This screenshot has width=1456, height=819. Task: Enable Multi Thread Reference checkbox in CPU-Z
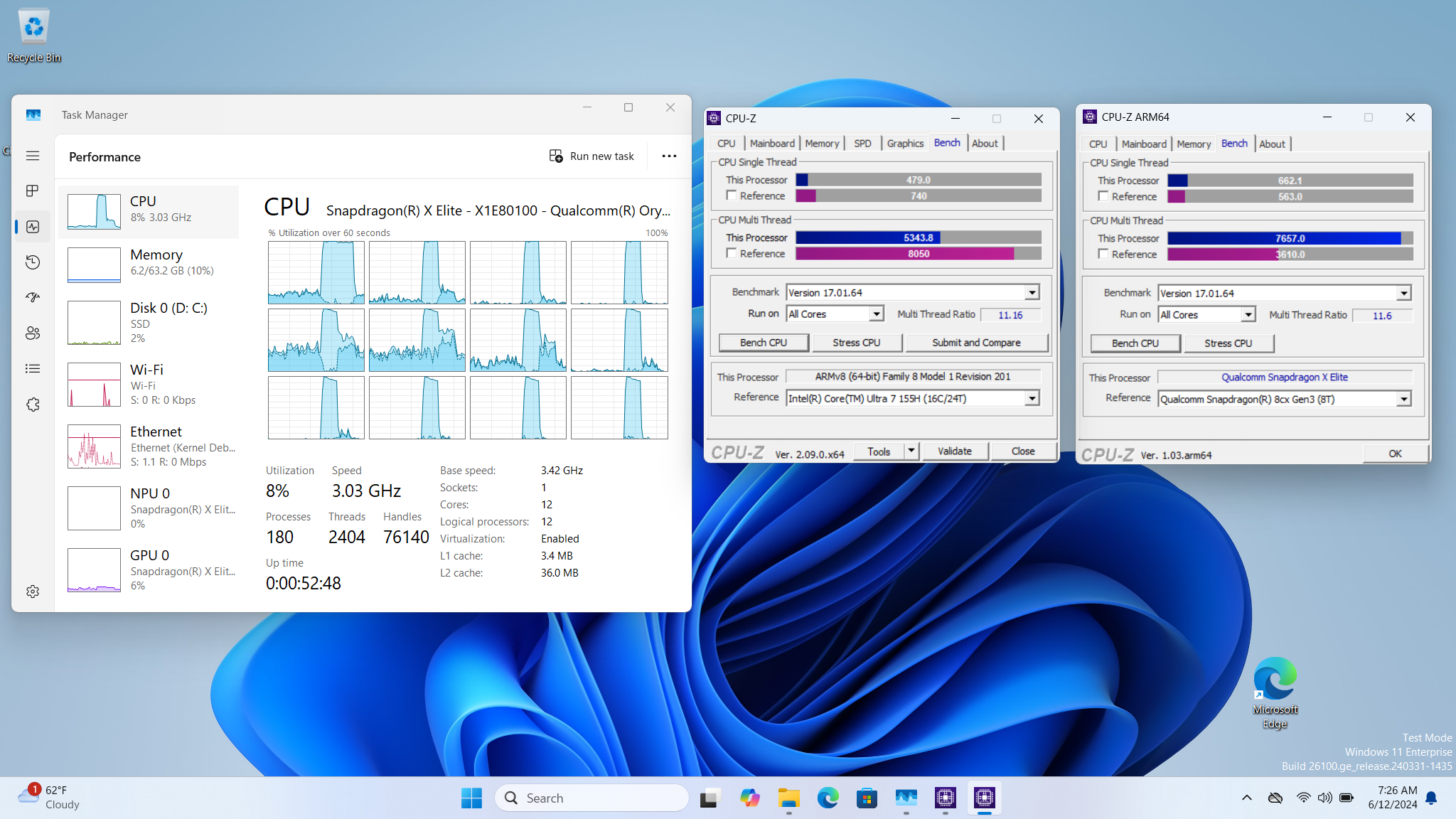(731, 253)
